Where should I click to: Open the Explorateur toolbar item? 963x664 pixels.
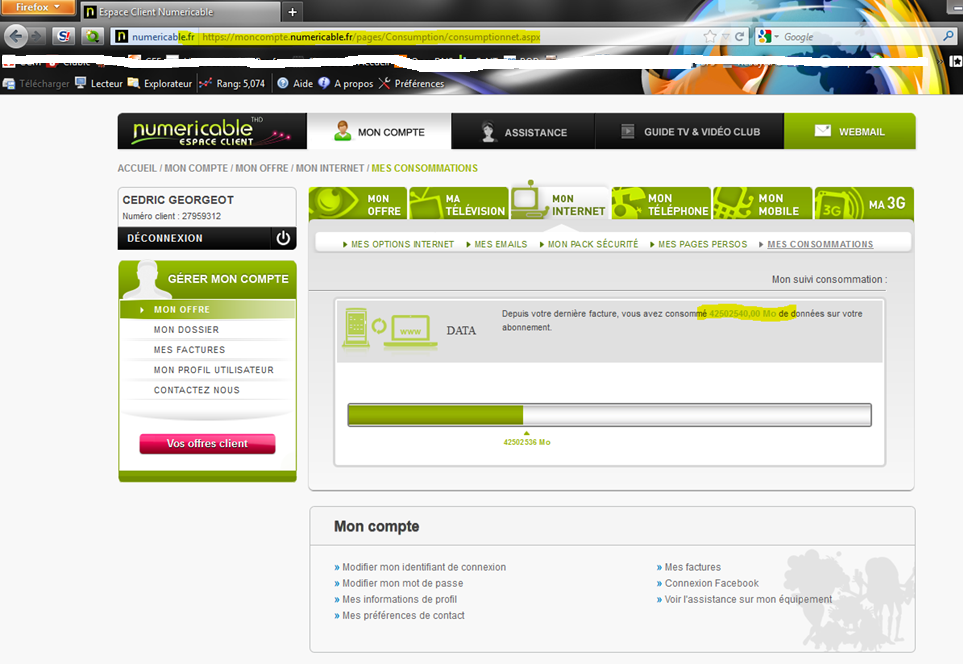pyautogui.click(x=160, y=84)
